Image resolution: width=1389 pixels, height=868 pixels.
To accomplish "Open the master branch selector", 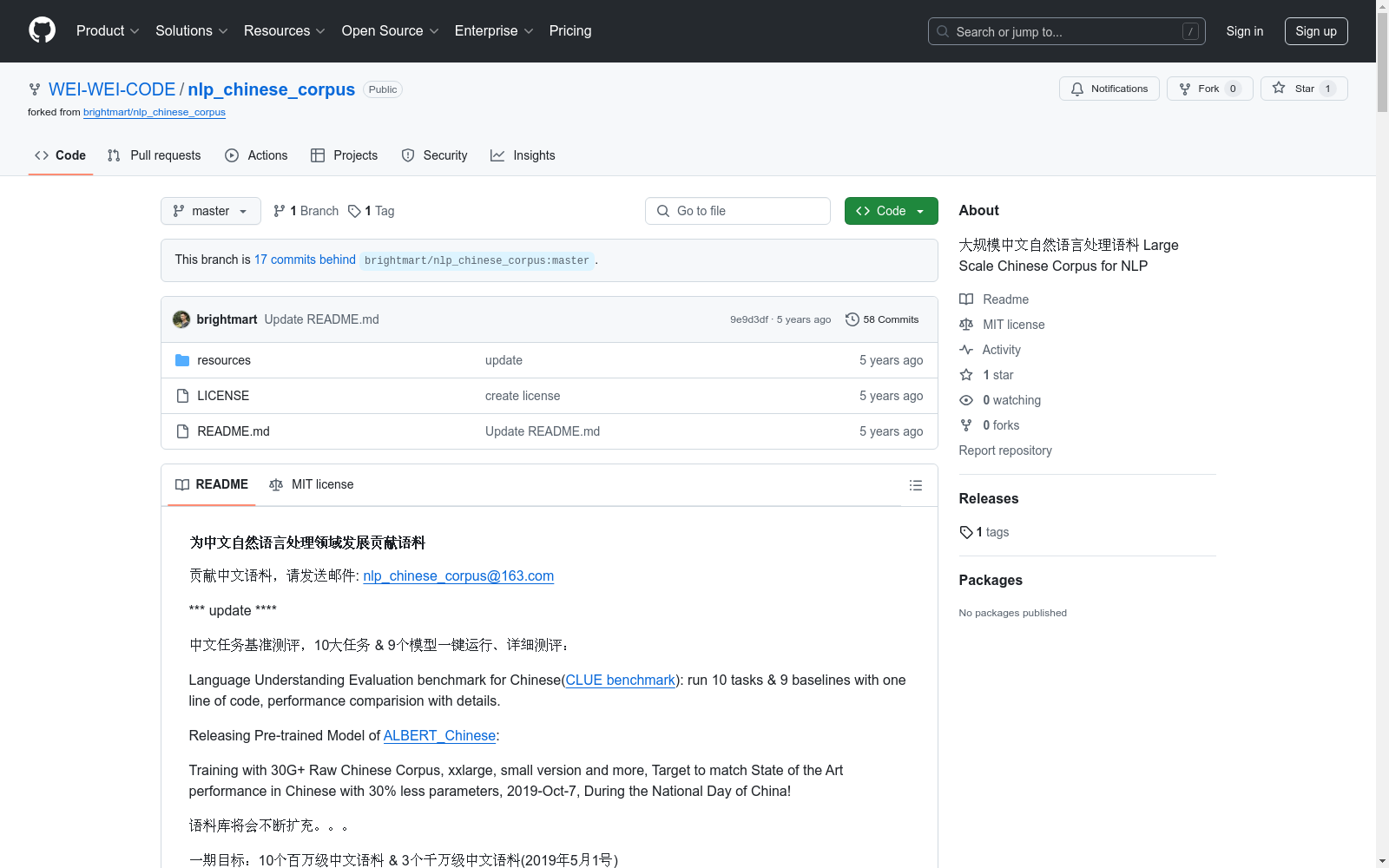I will [x=210, y=211].
